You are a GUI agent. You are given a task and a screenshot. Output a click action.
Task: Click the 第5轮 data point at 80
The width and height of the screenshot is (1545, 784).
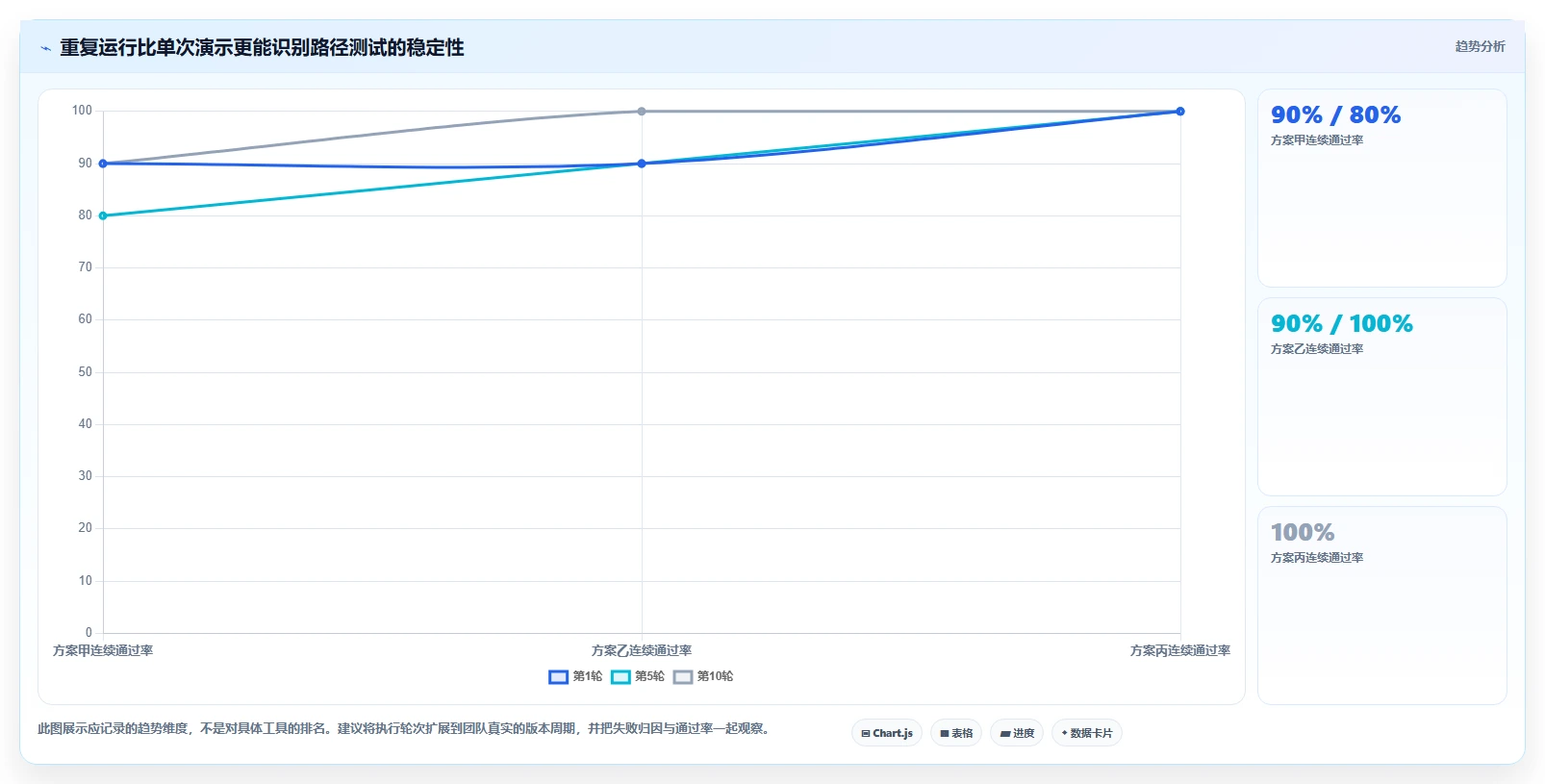103,215
